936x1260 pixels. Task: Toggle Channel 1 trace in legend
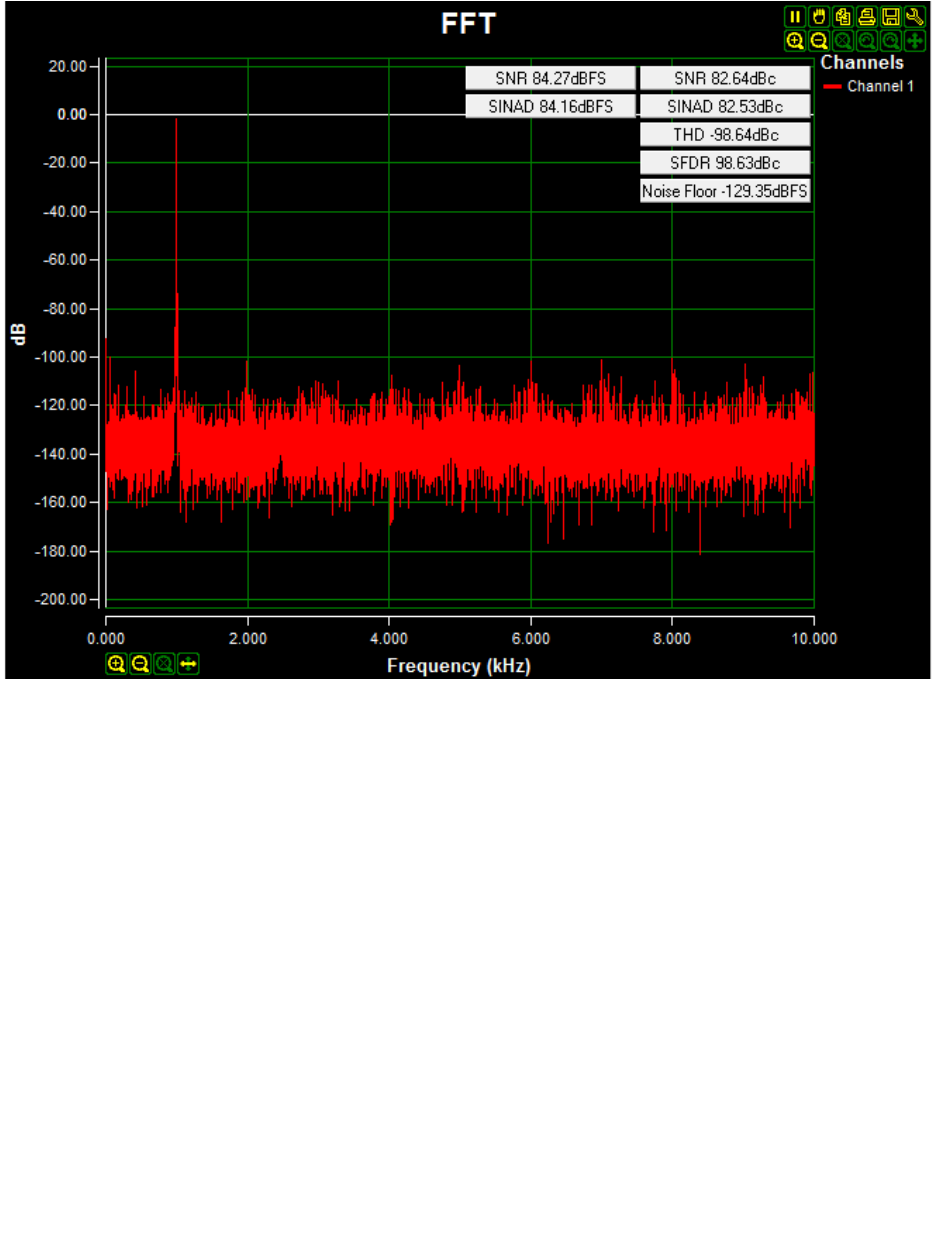point(880,87)
